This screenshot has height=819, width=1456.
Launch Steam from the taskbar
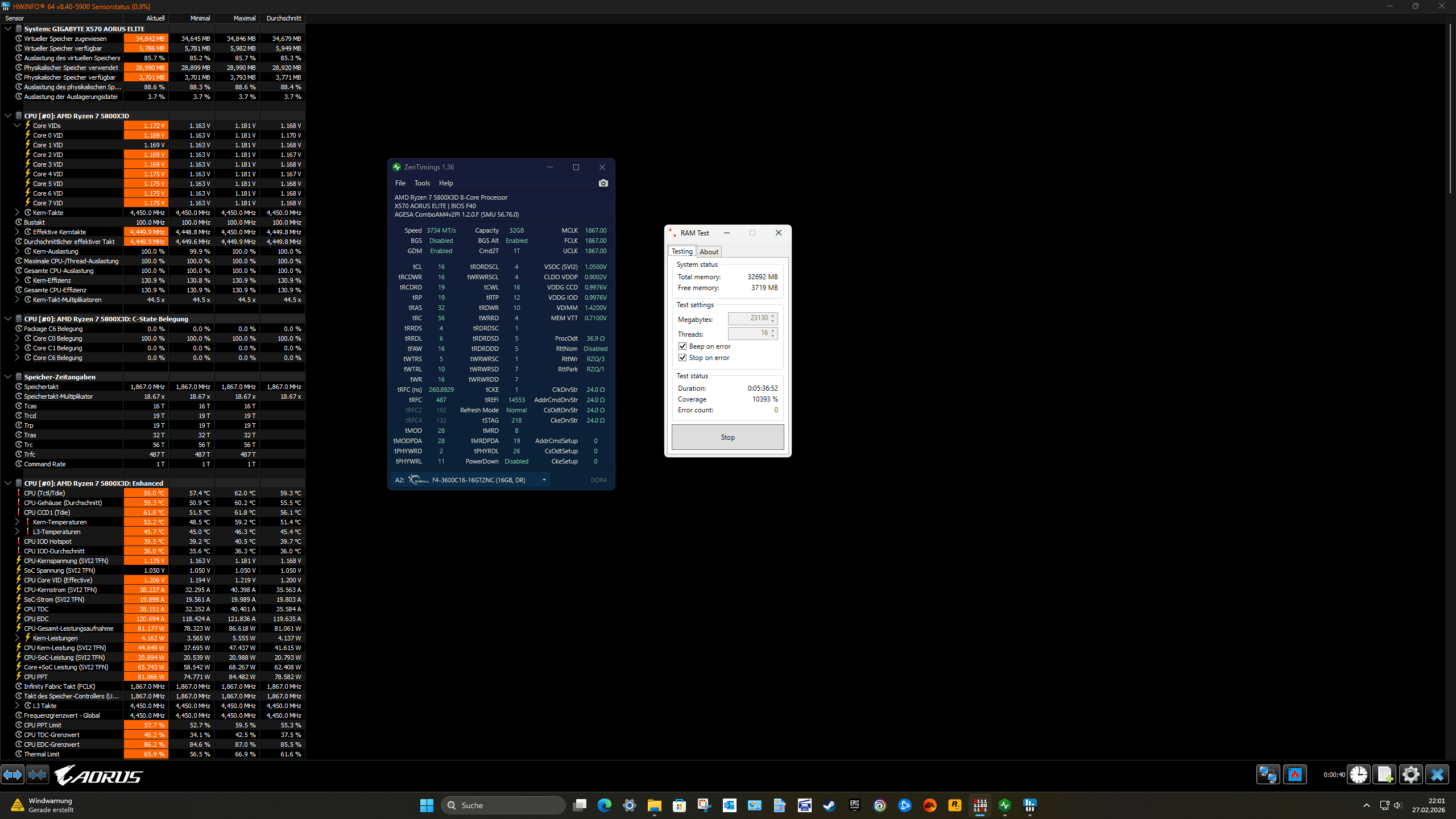click(830, 805)
